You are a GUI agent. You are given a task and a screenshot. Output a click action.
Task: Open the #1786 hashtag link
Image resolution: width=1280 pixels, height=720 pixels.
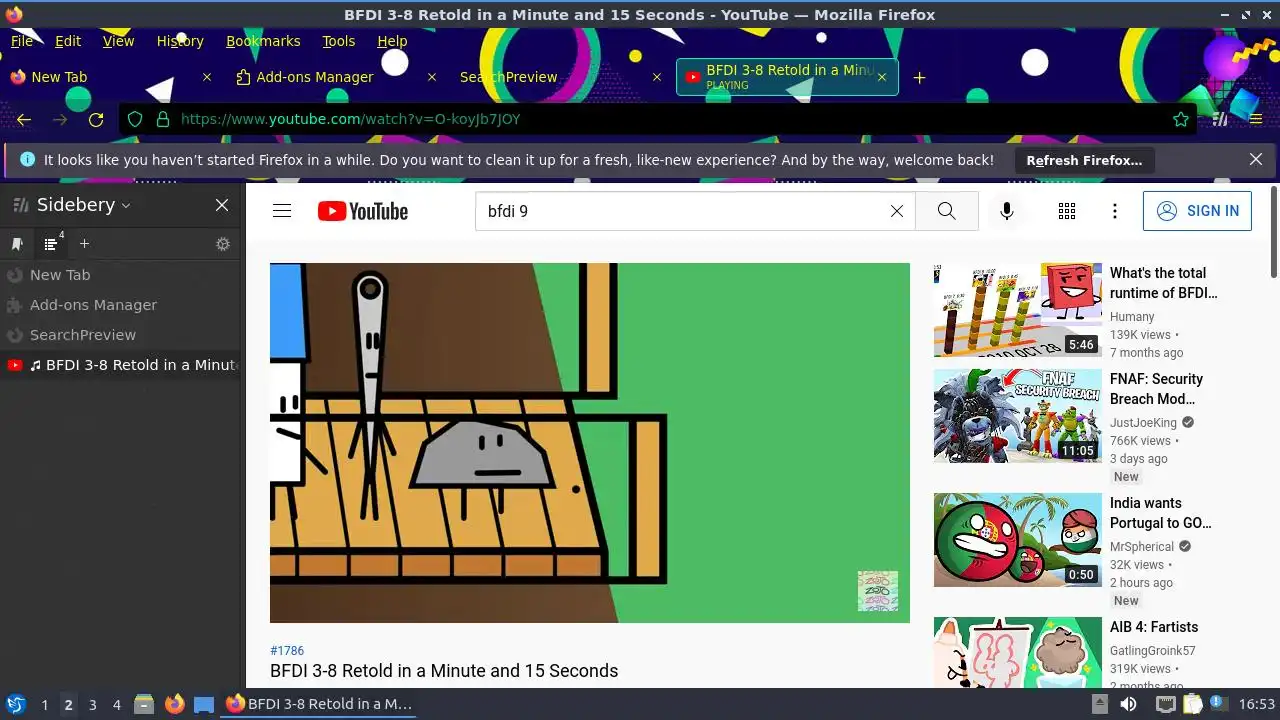(x=287, y=650)
